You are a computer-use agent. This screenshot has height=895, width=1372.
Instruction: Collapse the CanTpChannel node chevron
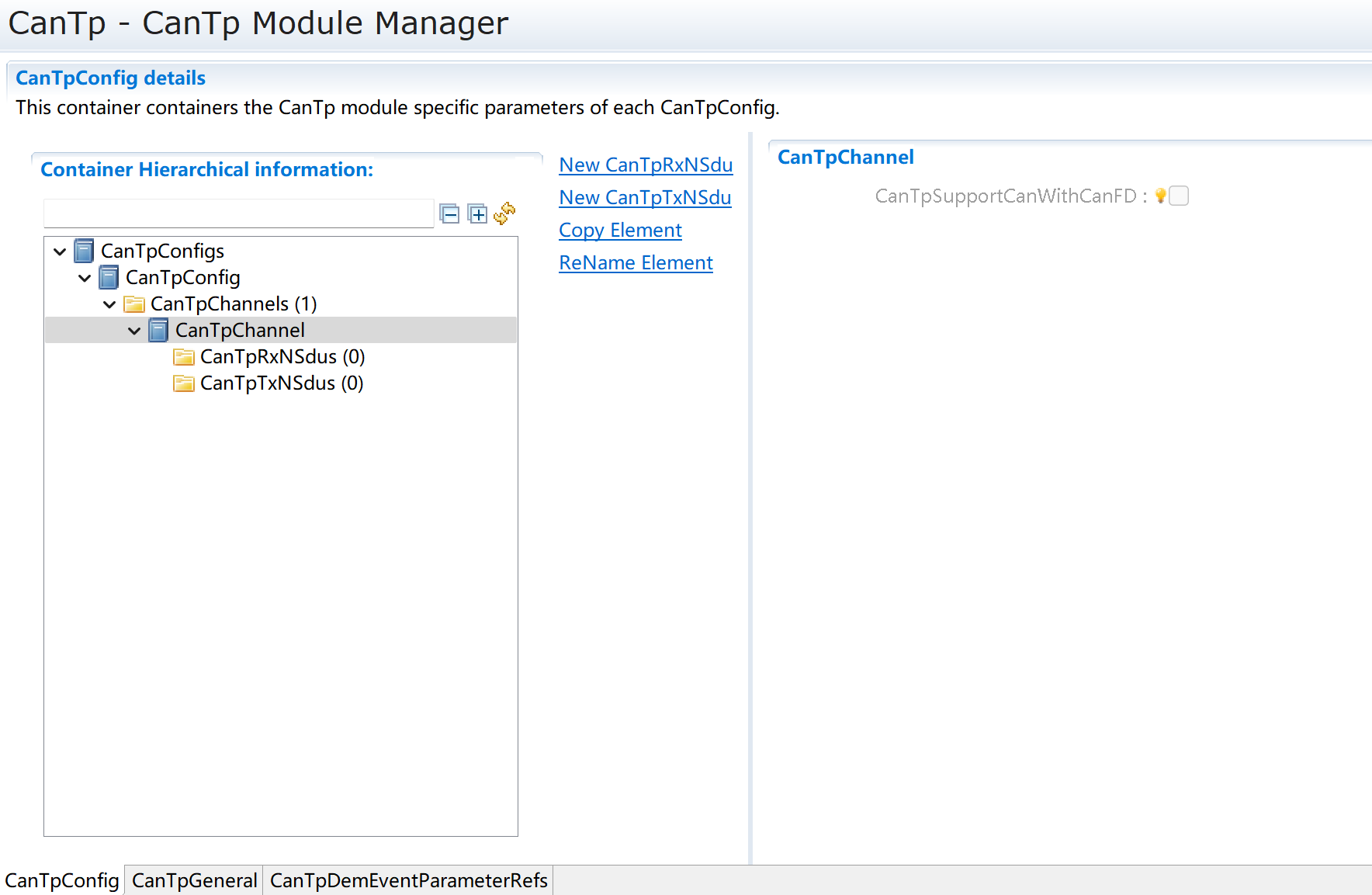134,331
